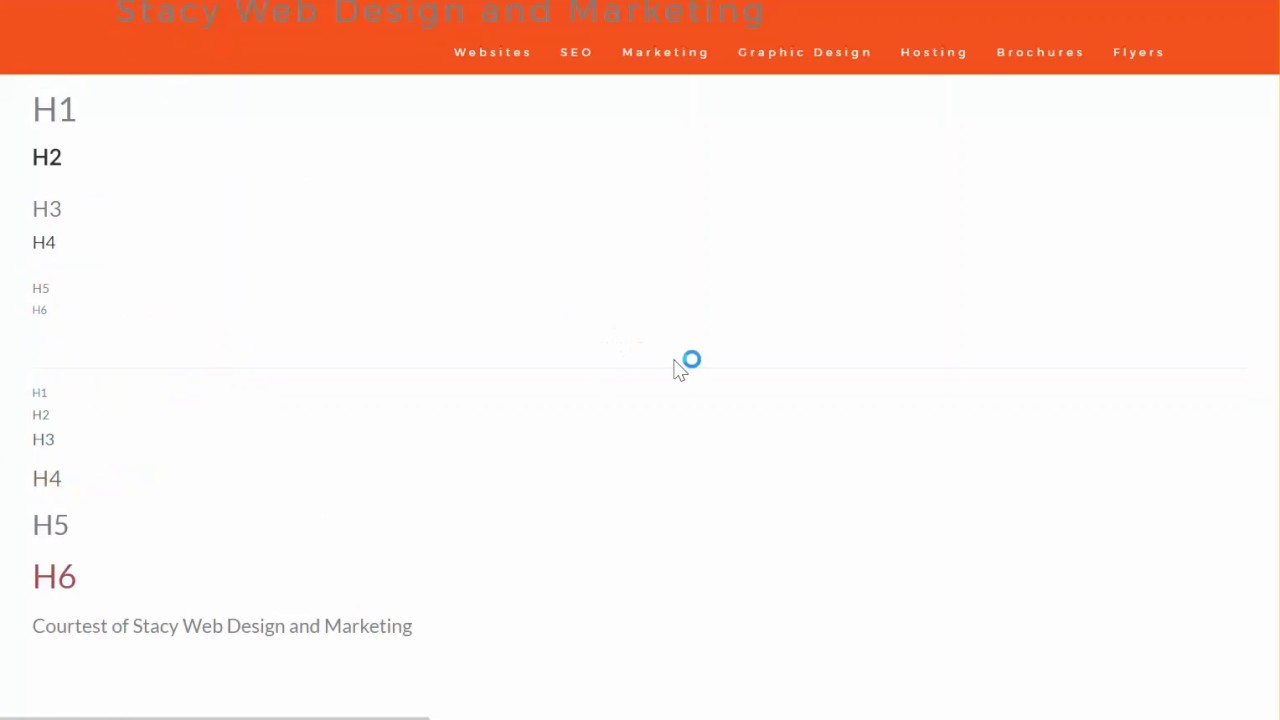Click the faded Stacy Web Design and Marketing site title
The width and height of the screenshot is (1280, 720).
(440, 12)
